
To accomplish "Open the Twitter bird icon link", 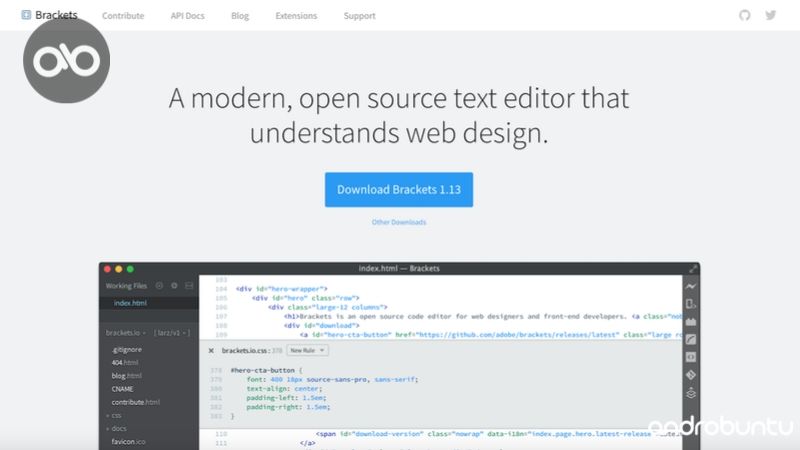I will (770, 15).
